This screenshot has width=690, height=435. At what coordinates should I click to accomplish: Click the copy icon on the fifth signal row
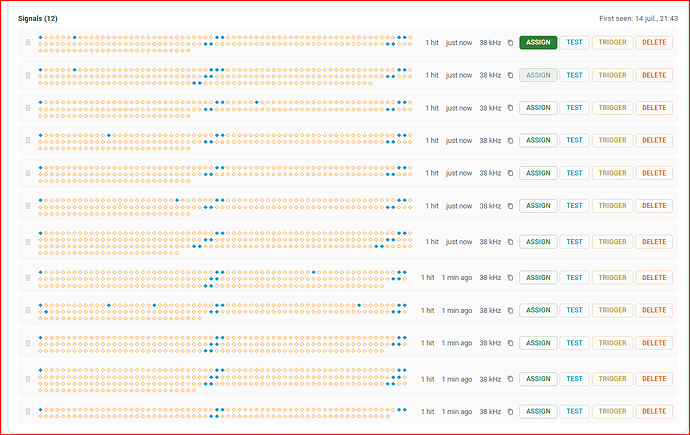click(510, 173)
